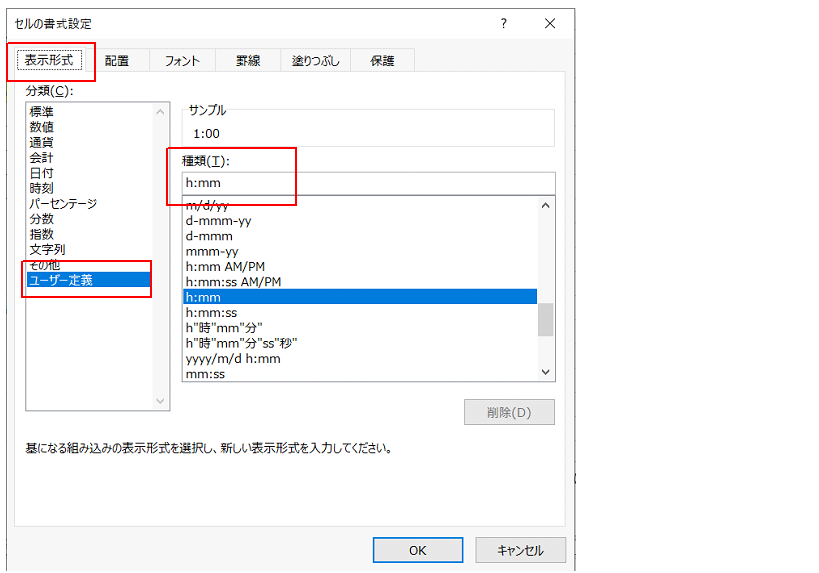Close the セルの書式設定 dialog
Viewport: 819px width, 573px height.
pos(549,23)
